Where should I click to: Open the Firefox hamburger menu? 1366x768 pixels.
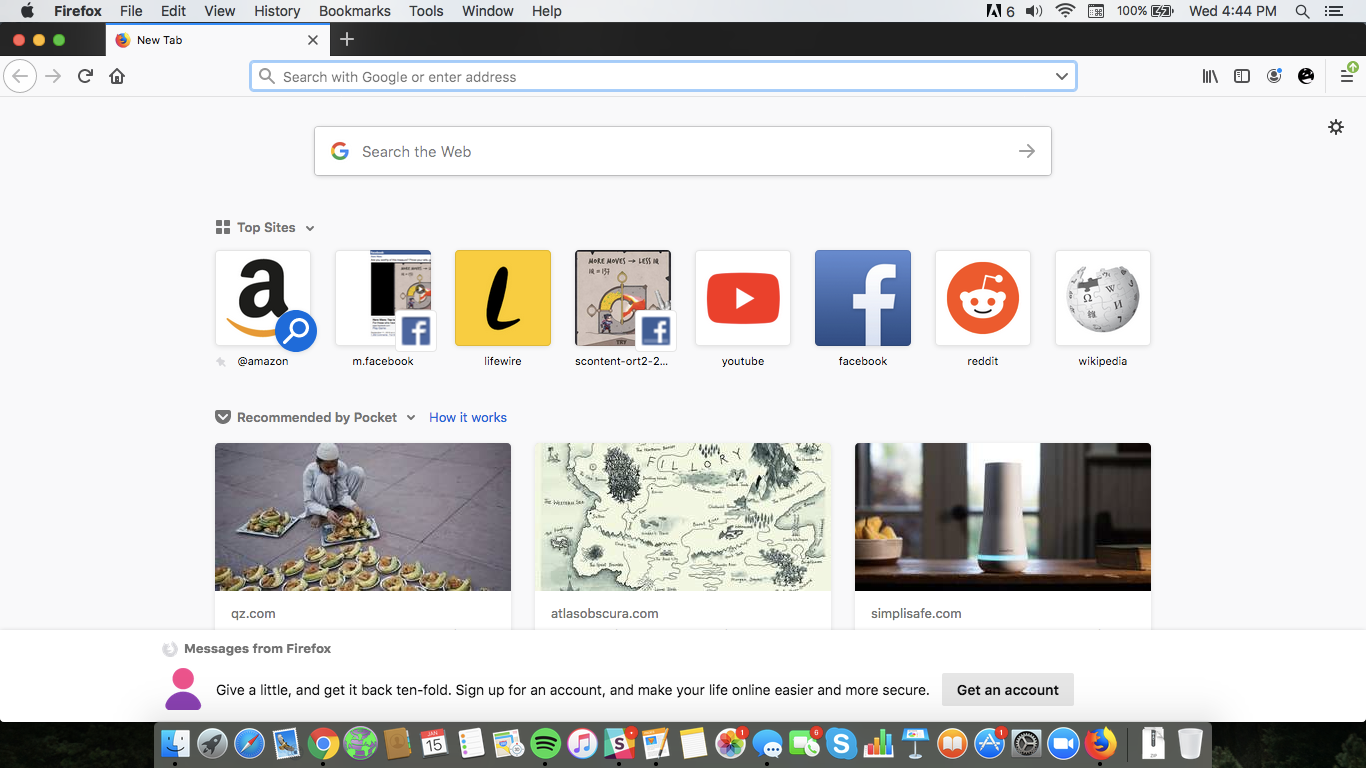pos(1347,76)
